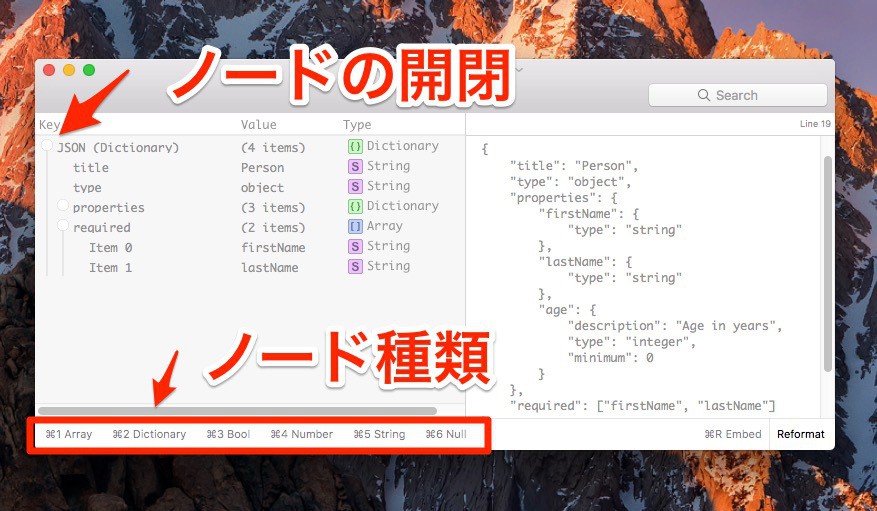Click the green zoom window button

point(89,70)
